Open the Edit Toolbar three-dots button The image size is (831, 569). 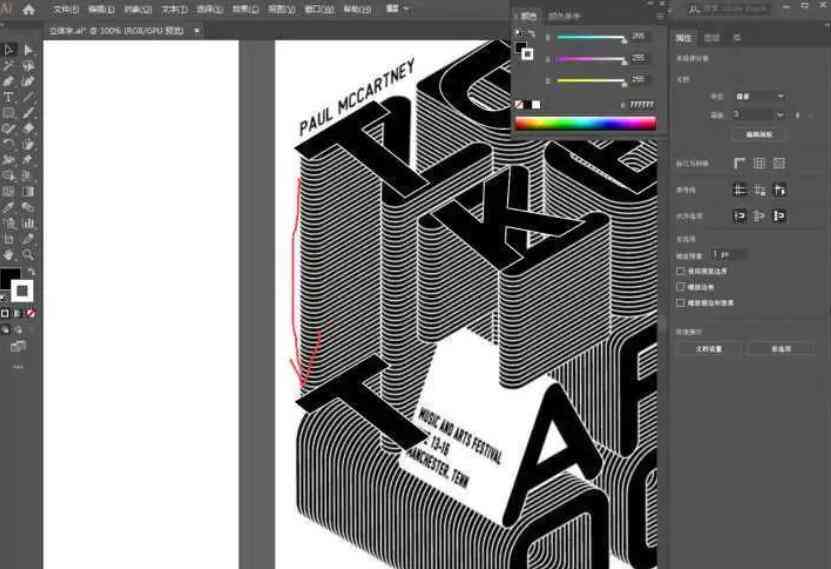coord(18,367)
